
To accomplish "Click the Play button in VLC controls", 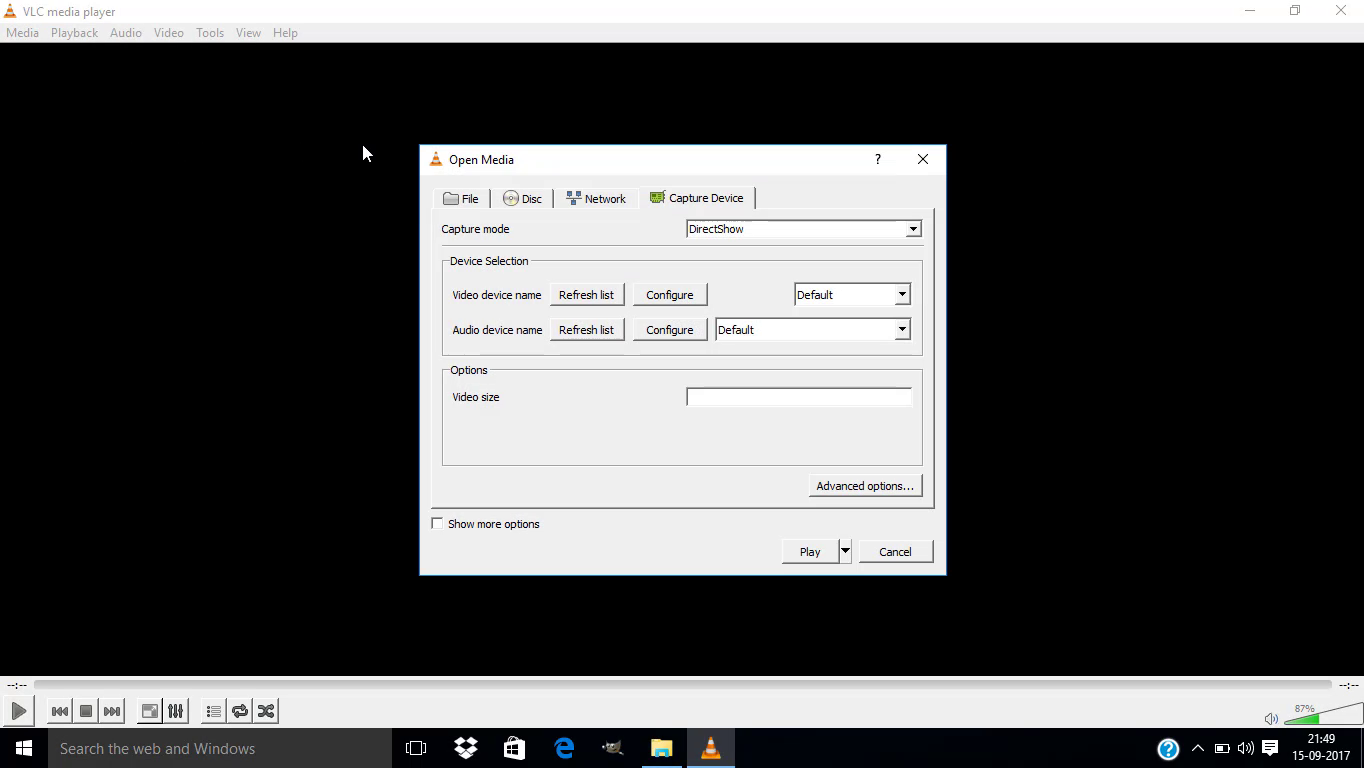I will [x=18, y=711].
